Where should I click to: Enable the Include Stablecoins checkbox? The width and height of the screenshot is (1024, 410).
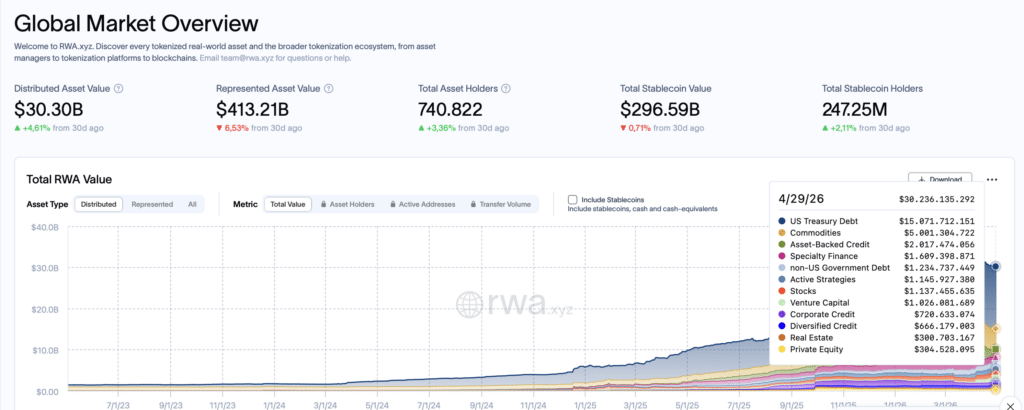pos(573,200)
